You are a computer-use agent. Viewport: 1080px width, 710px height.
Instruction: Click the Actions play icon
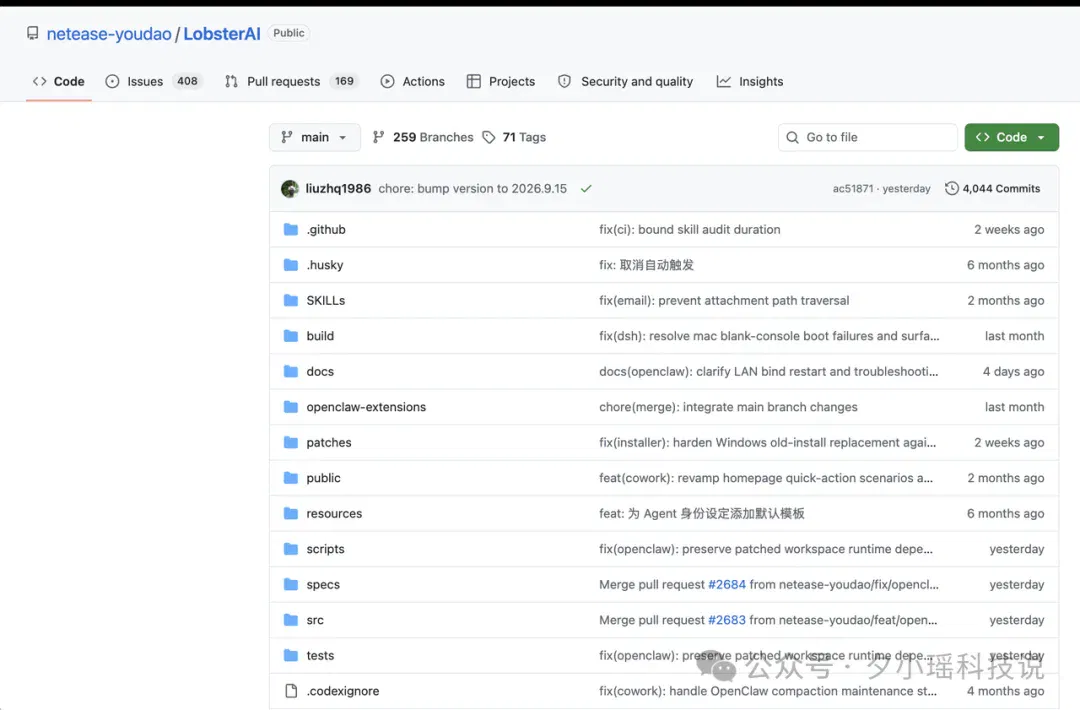coord(388,81)
